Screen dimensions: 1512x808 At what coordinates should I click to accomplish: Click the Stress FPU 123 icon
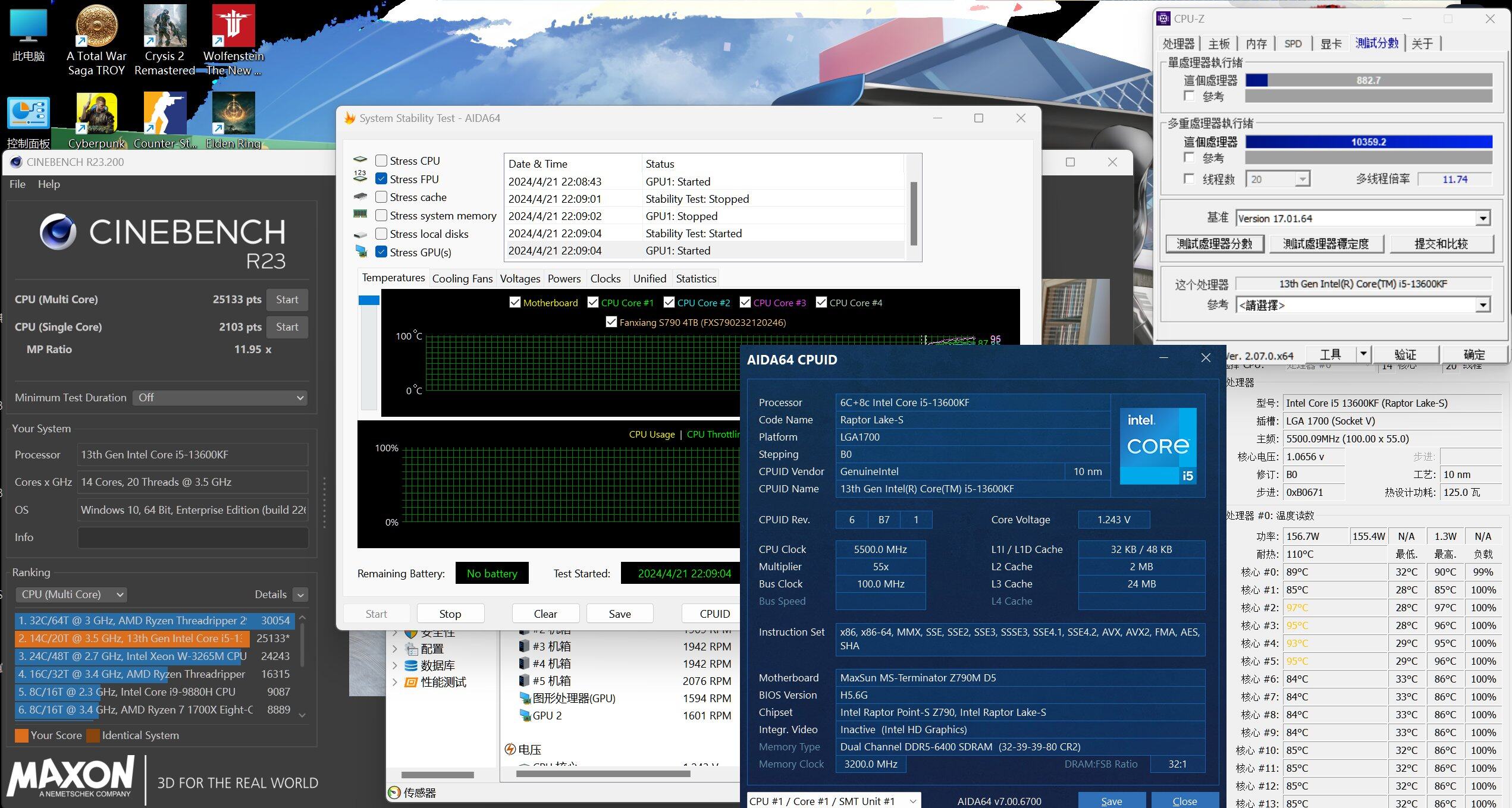click(360, 177)
